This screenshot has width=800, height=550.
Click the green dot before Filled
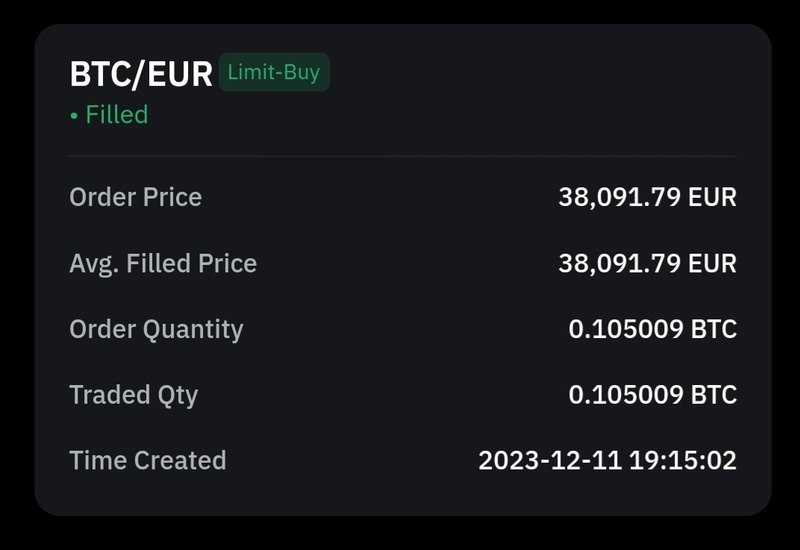tap(74, 116)
